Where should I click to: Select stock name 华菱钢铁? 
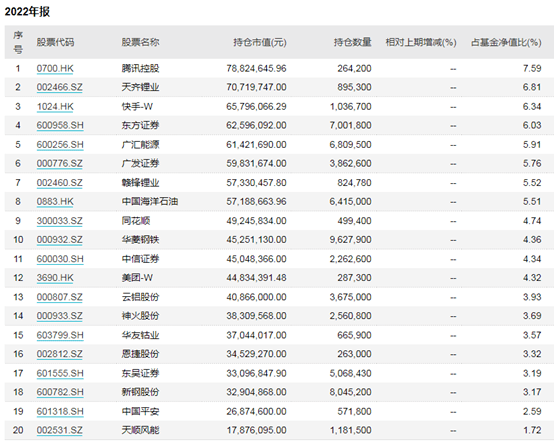[140, 240]
